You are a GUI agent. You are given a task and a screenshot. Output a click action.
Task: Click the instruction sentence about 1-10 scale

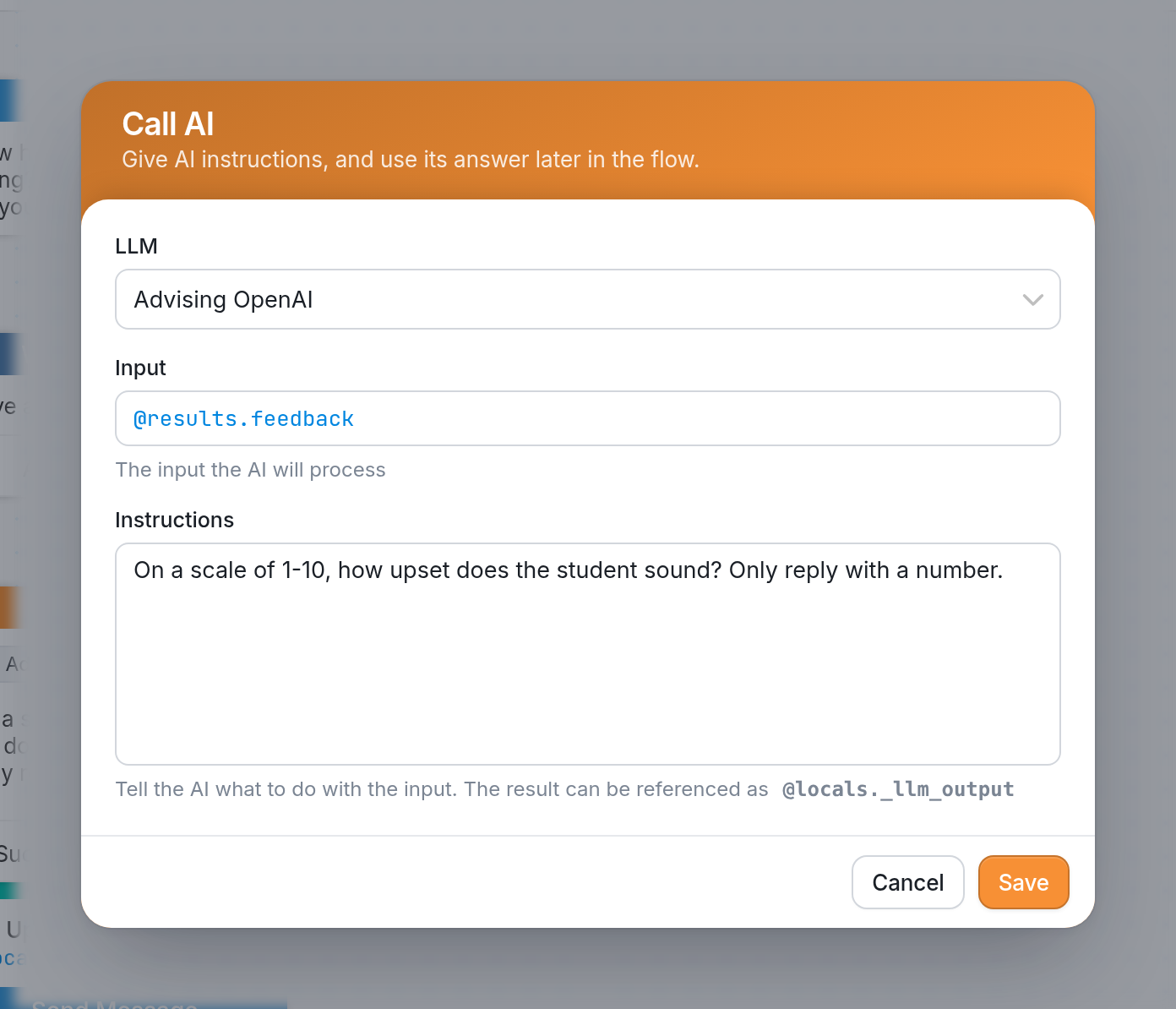pos(569,570)
